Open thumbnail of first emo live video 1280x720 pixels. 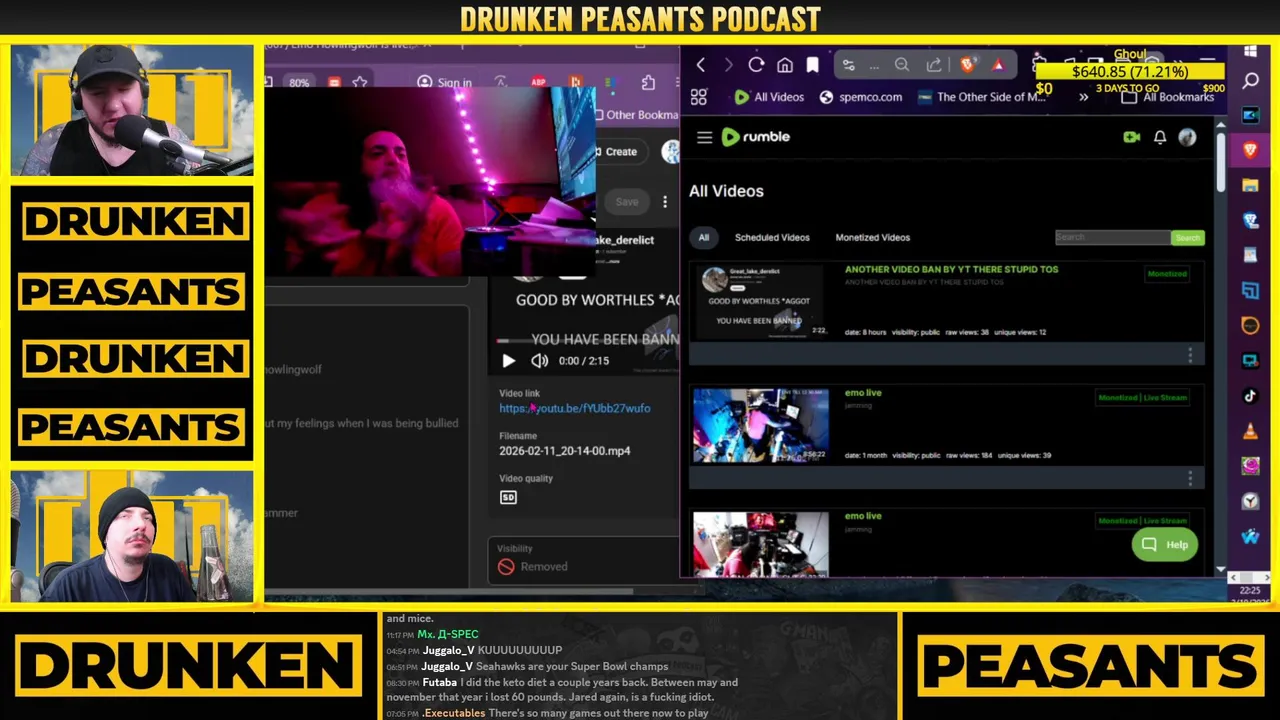[761, 425]
